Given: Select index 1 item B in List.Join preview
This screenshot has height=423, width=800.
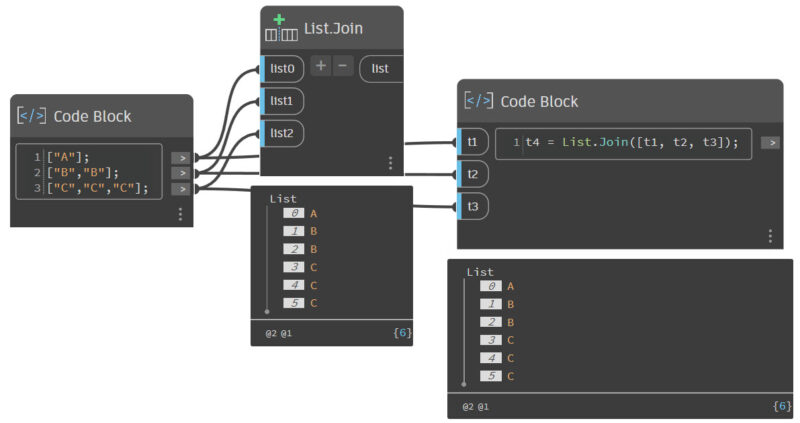Looking at the screenshot, I should (301, 231).
